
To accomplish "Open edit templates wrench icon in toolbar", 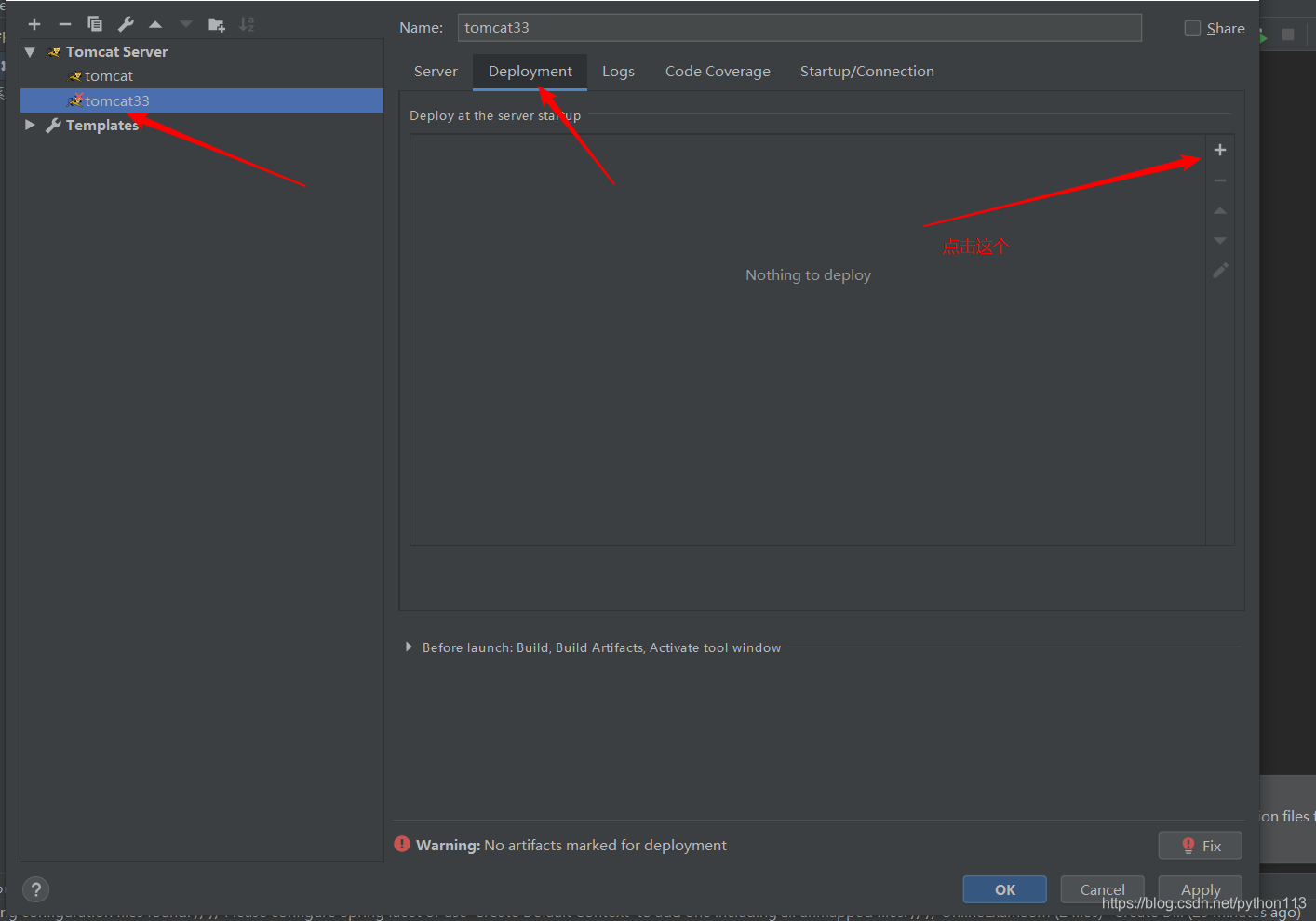I will tap(126, 24).
